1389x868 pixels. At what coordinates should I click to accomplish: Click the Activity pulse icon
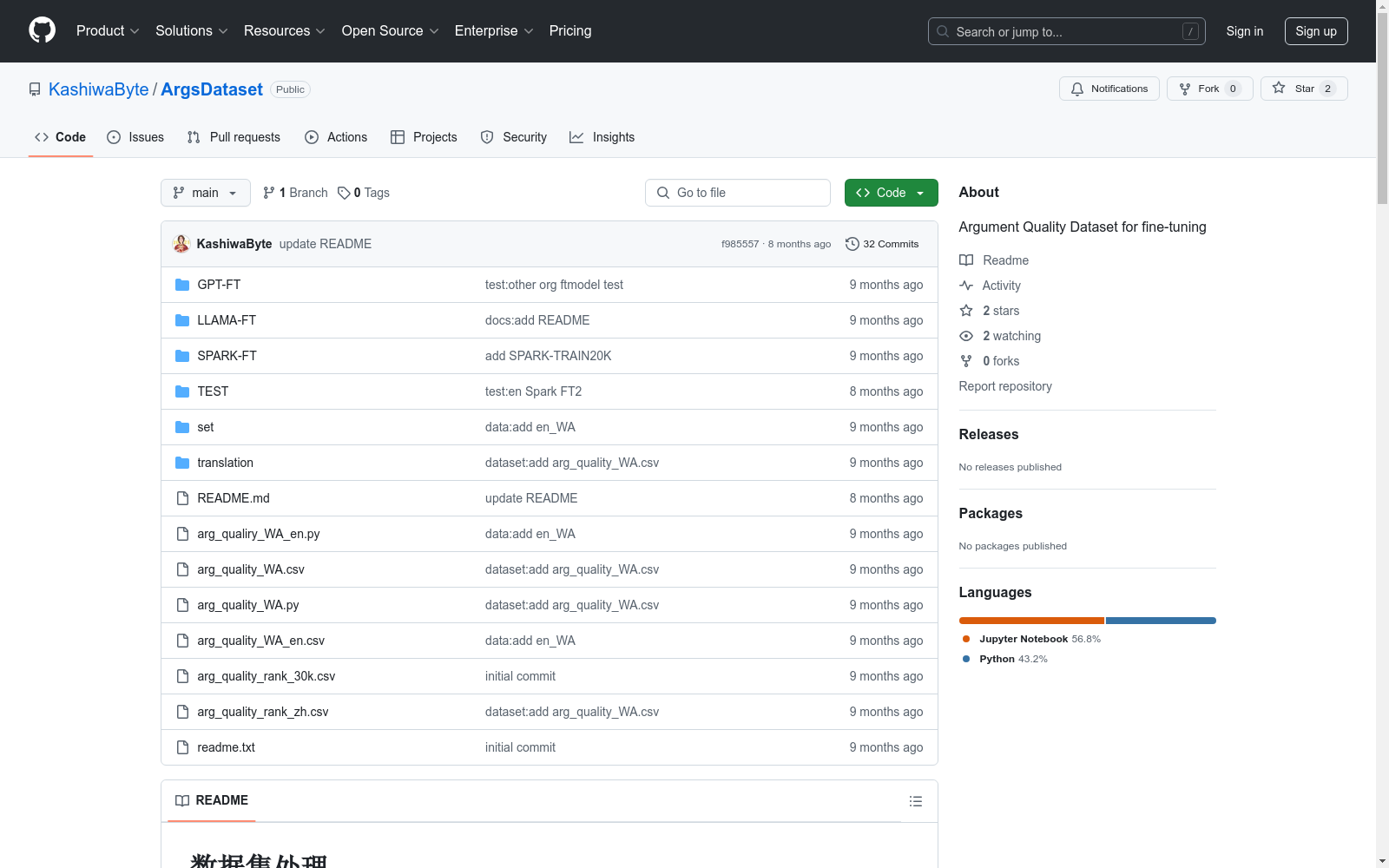pos(966,286)
